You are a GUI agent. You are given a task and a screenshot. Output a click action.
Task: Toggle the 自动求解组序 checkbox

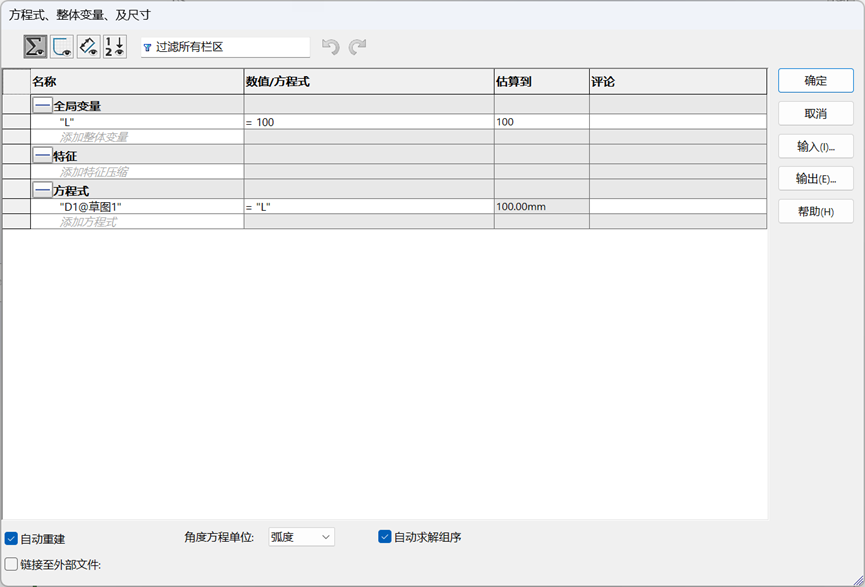tap(385, 537)
